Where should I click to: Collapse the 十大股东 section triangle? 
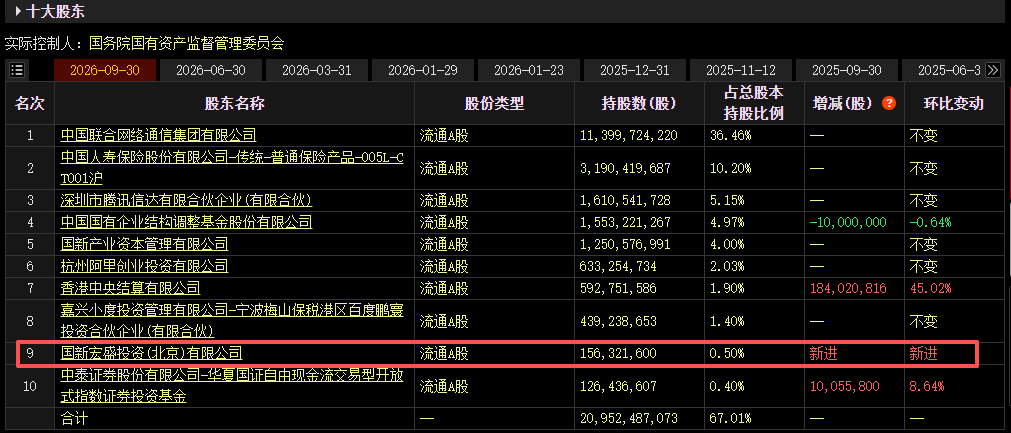point(17,11)
